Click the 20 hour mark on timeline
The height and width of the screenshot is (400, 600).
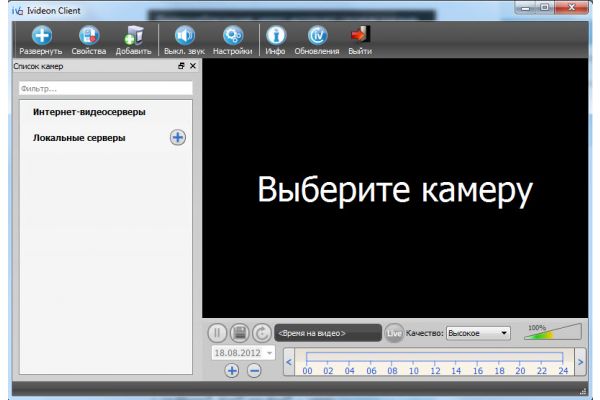(520, 371)
